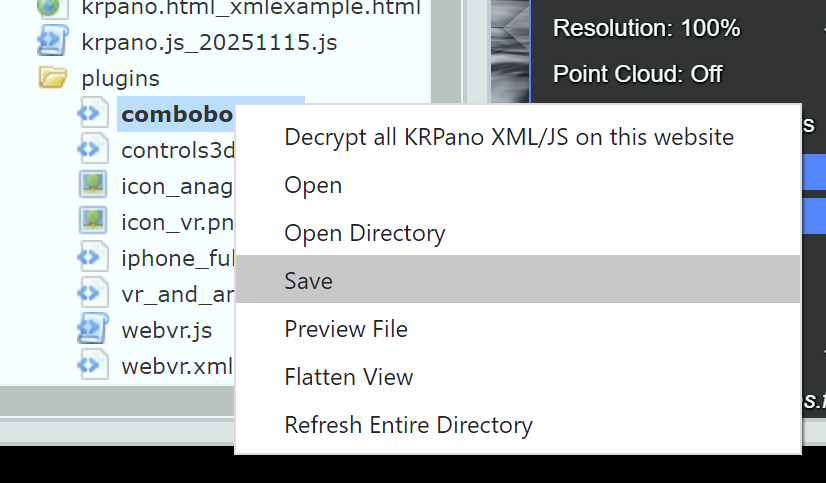Click the combobox file code icon

tap(92, 114)
